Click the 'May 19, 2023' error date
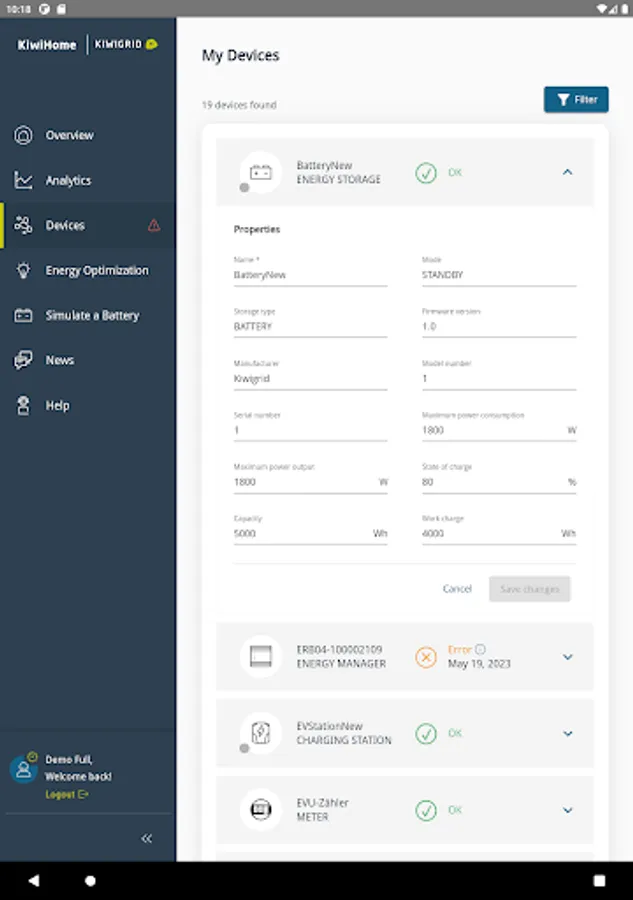 point(479,664)
